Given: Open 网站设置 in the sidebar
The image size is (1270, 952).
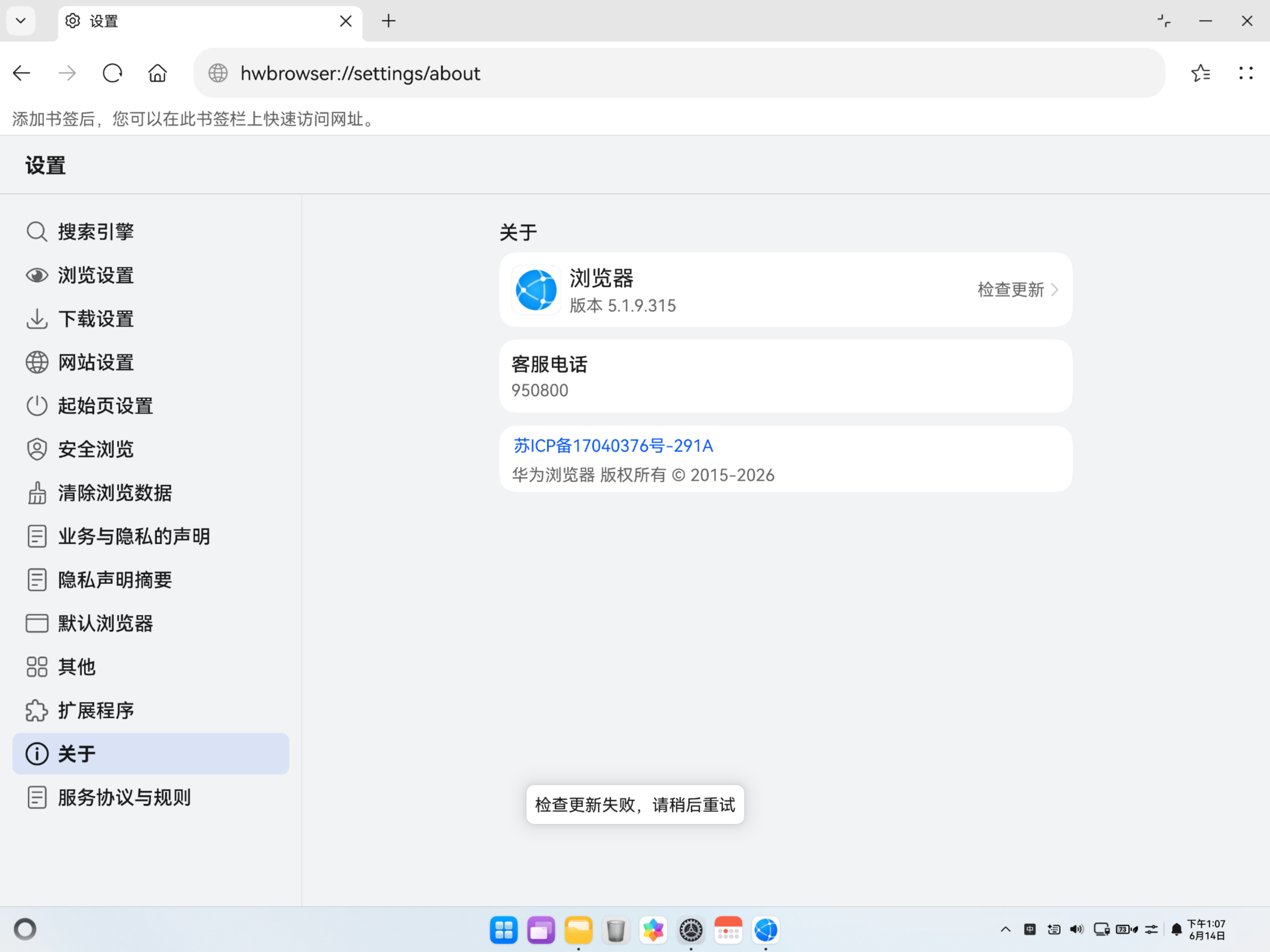Looking at the screenshot, I should [x=151, y=362].
